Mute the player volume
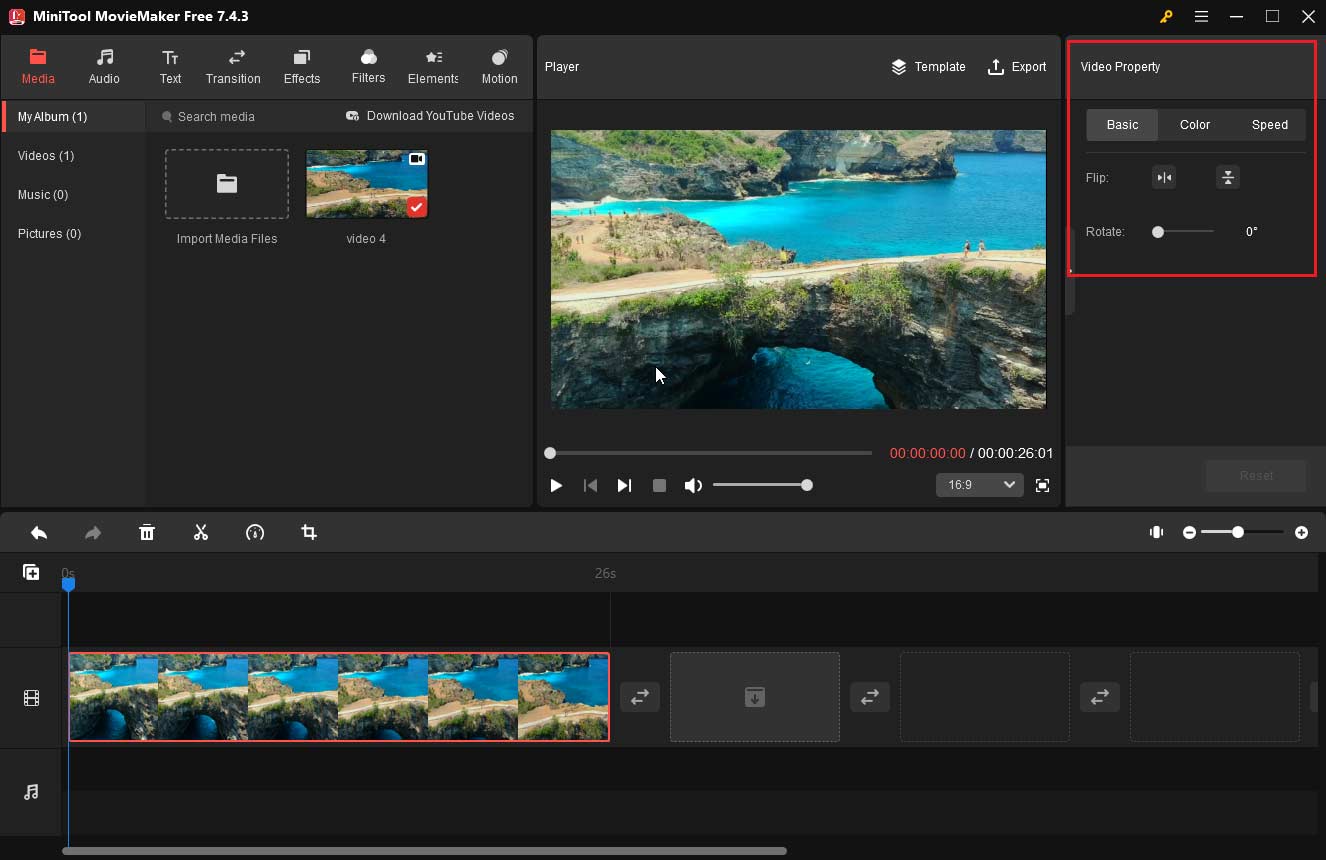 pyautogui.click(x=693, y=486)
